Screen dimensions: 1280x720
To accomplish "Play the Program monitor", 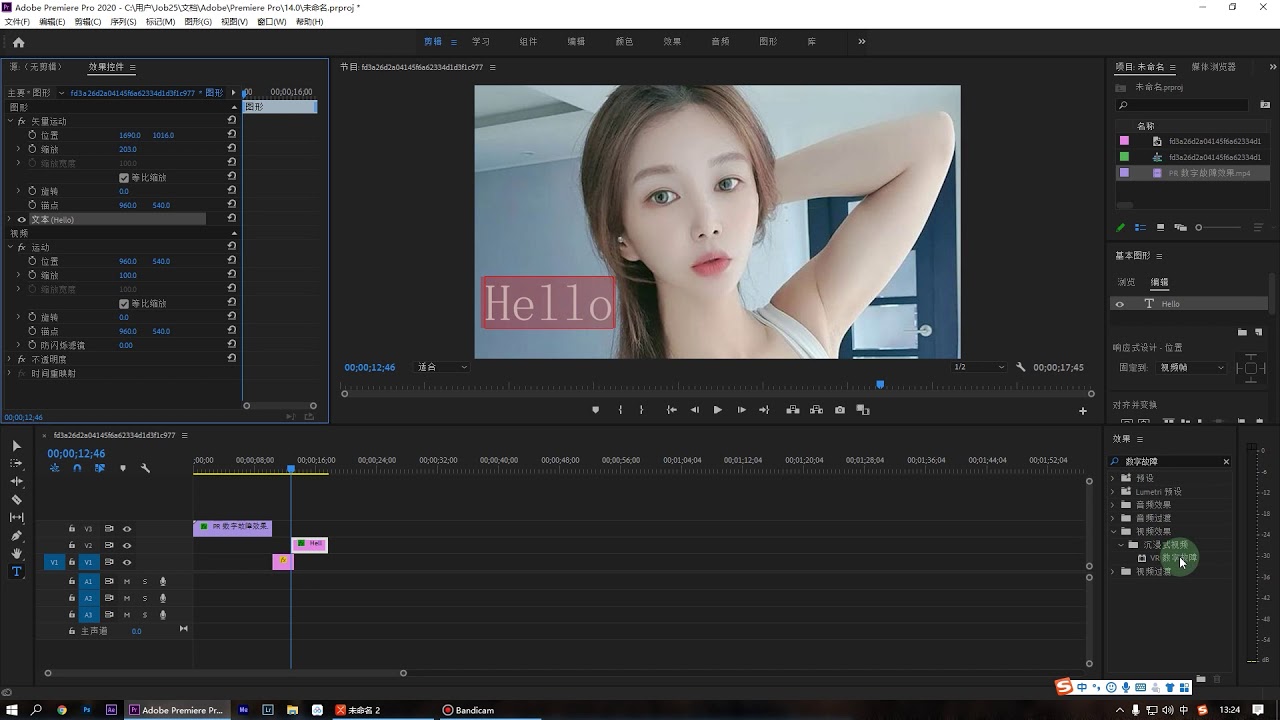I will (718, 410).
